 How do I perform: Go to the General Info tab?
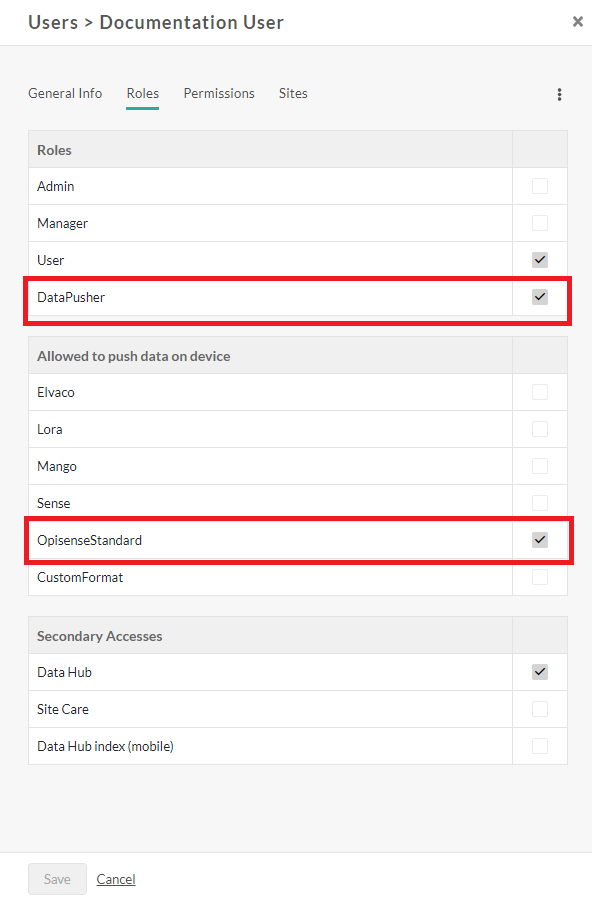coord(65,93)
